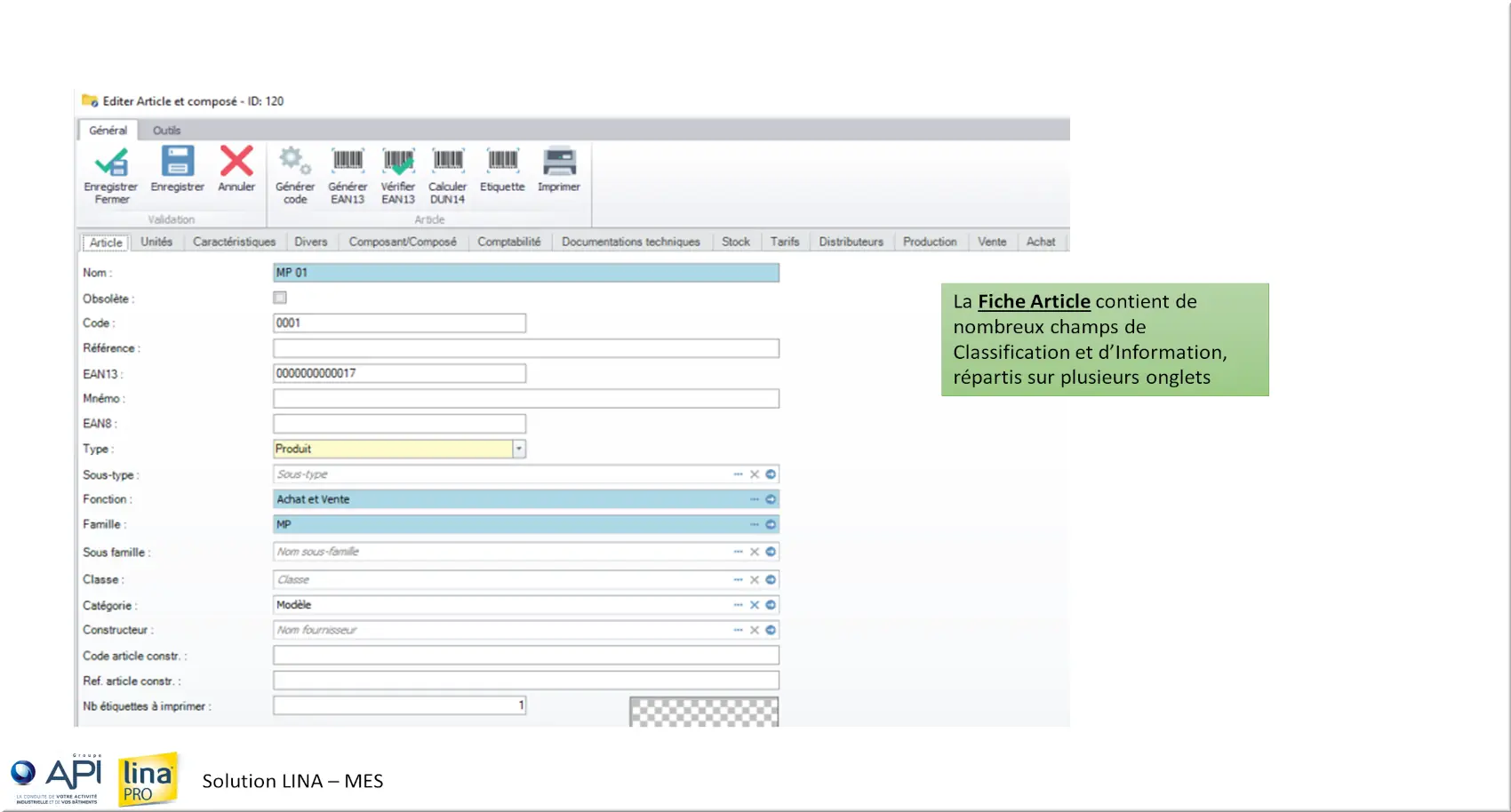The image size is (1511, 812).
Task: Click the Famille field showing MP
Action: [x=526, y=524]
